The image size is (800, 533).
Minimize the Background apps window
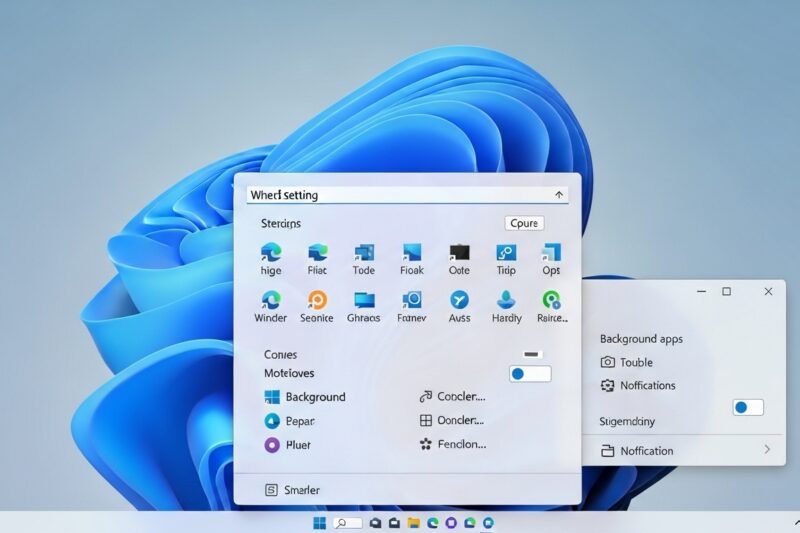pos(702,291)
